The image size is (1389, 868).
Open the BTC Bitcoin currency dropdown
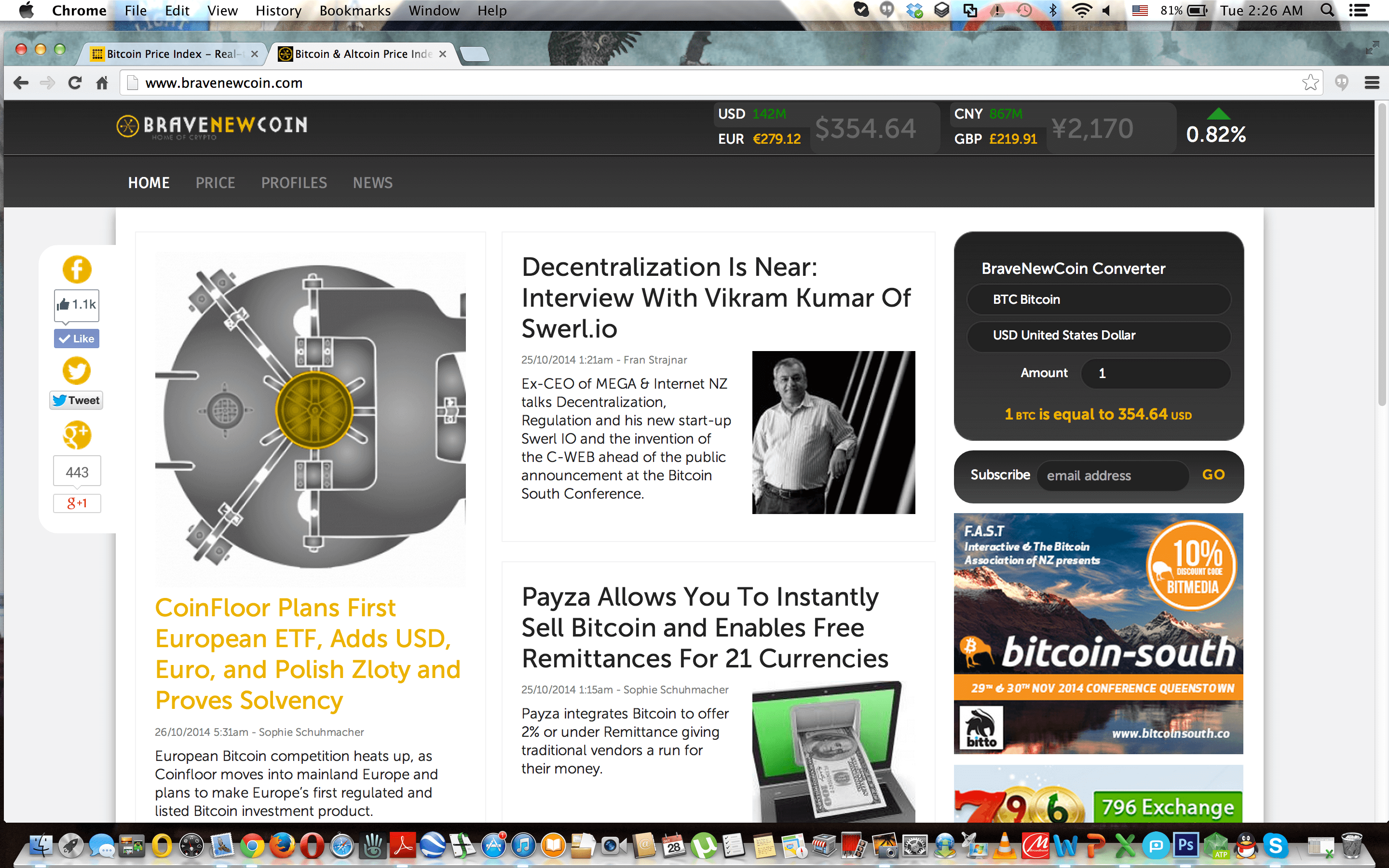(x=1098, y=299)
